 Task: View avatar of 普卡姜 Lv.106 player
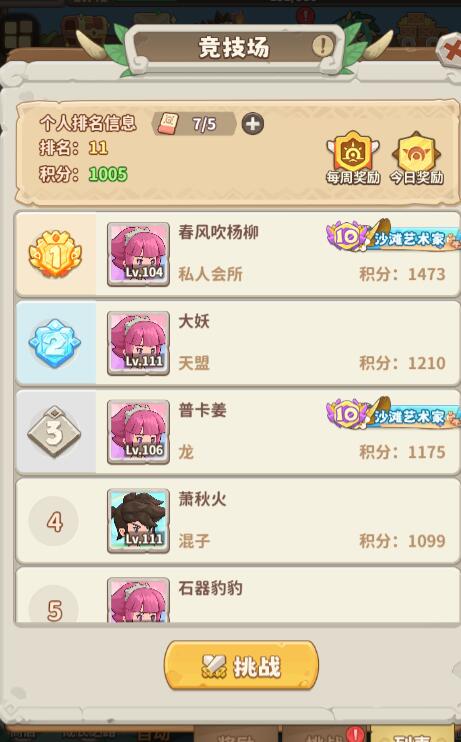pyautogui.click(x=138, y=432)
